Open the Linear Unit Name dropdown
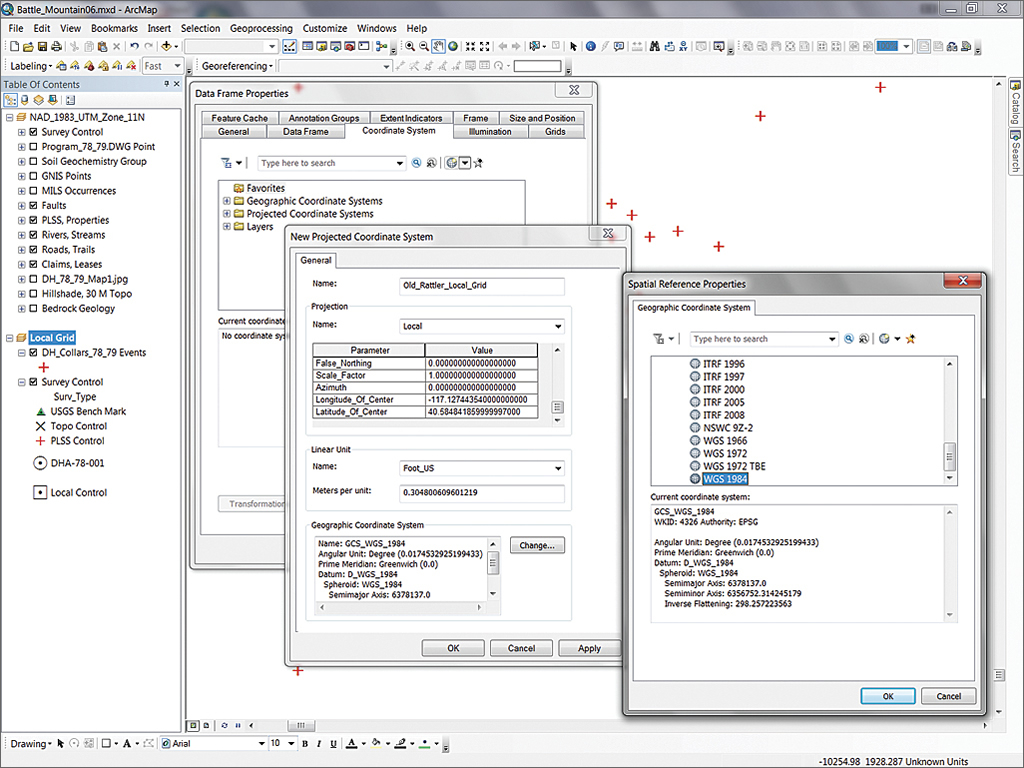The height and width of the screenshot is (768, 1024). click(x=557, y=469)
